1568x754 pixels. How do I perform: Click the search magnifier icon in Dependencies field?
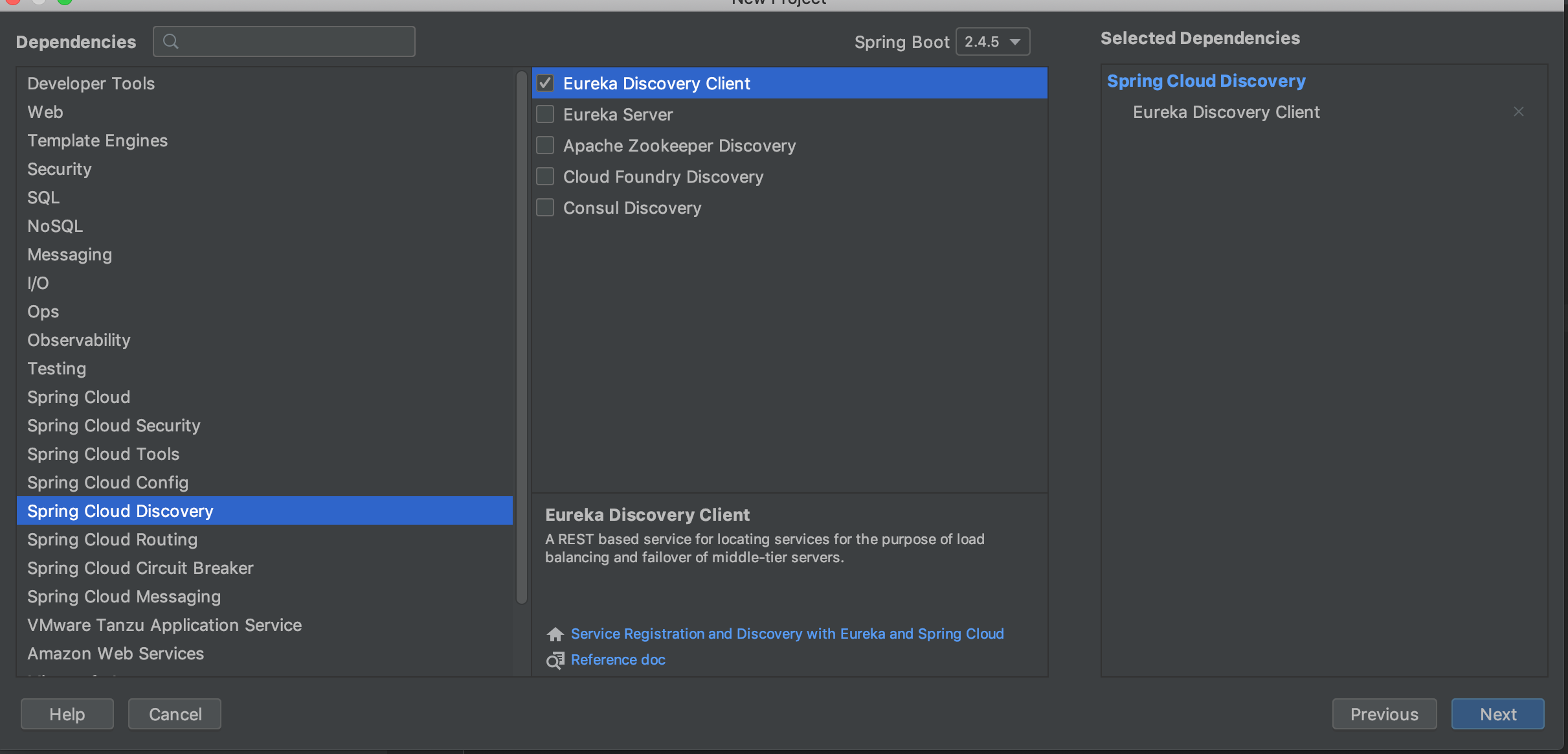point(170,42)
